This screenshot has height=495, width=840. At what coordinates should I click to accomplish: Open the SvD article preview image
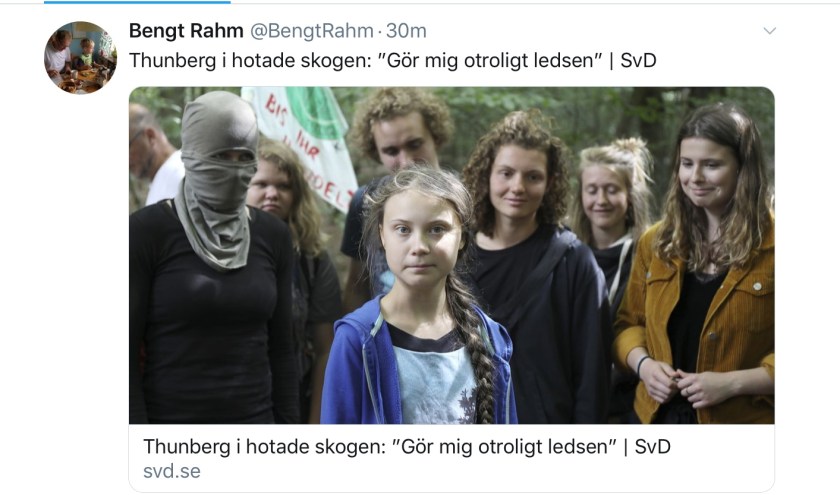pos(452,256)
